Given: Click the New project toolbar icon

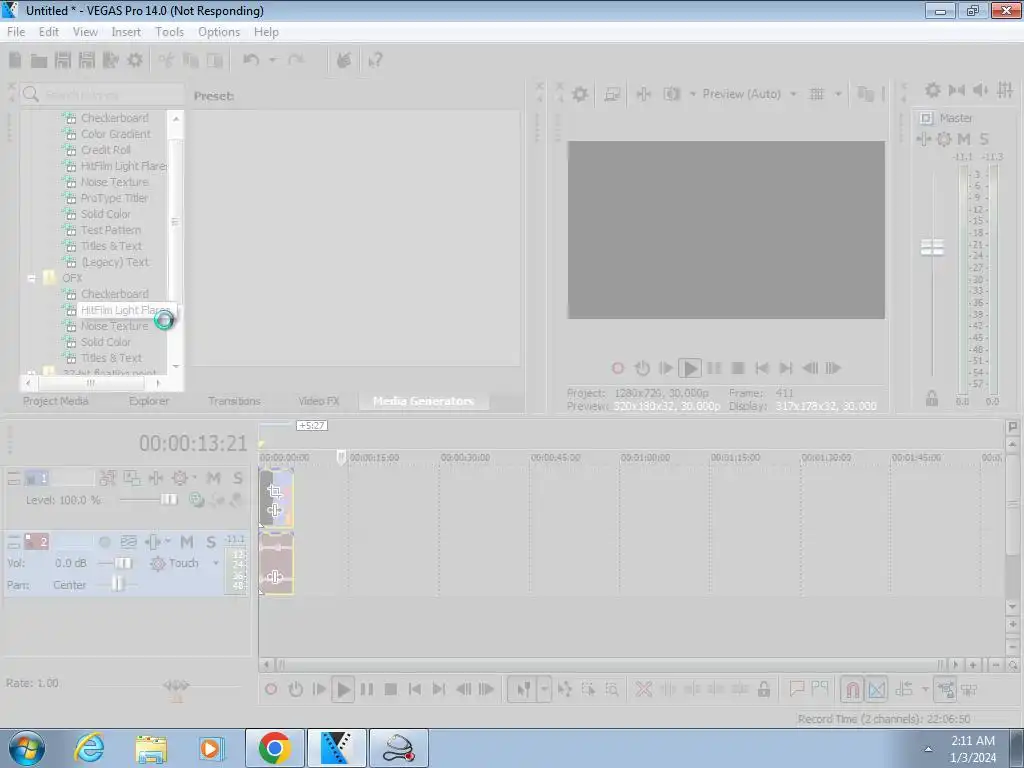Looking at the screenshot, I should click(x=15, y=60).
